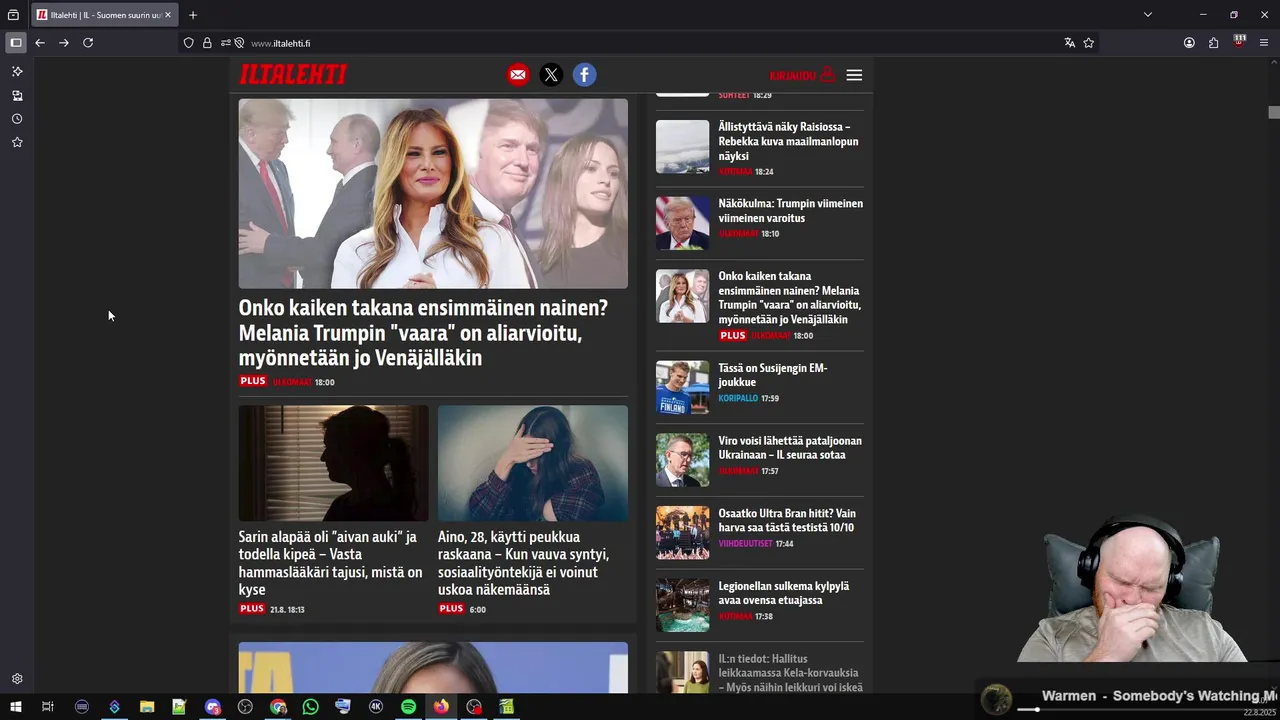Image resolution: width=1280 pixels, height=720 pixels.
Task: Click the Kirjaudu login button
Action: pos(802,75)
